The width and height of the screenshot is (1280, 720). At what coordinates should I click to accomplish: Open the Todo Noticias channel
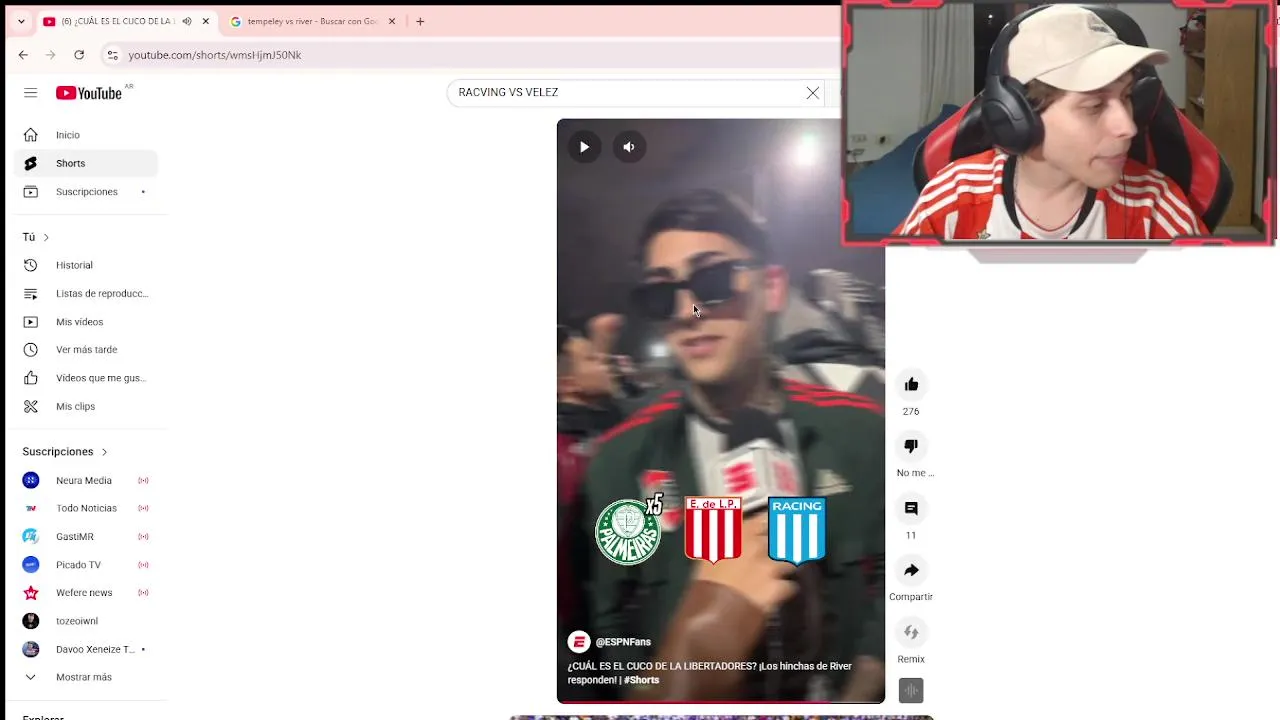87,508
